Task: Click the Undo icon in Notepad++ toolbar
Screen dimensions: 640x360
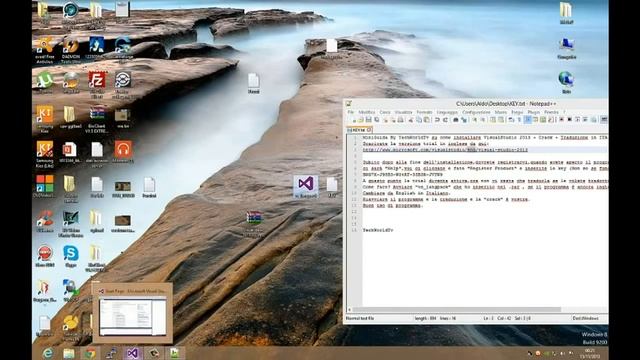Action: coord(437,120)
